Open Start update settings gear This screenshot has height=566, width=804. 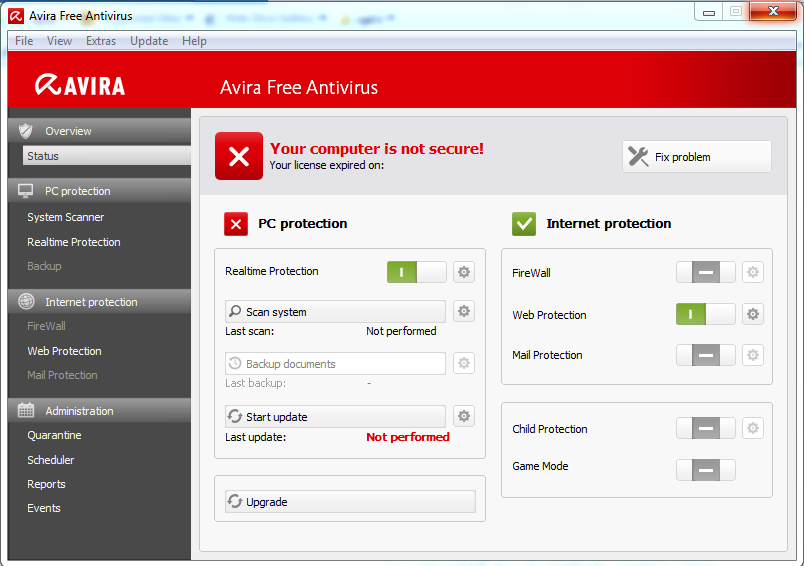(464, 416)
